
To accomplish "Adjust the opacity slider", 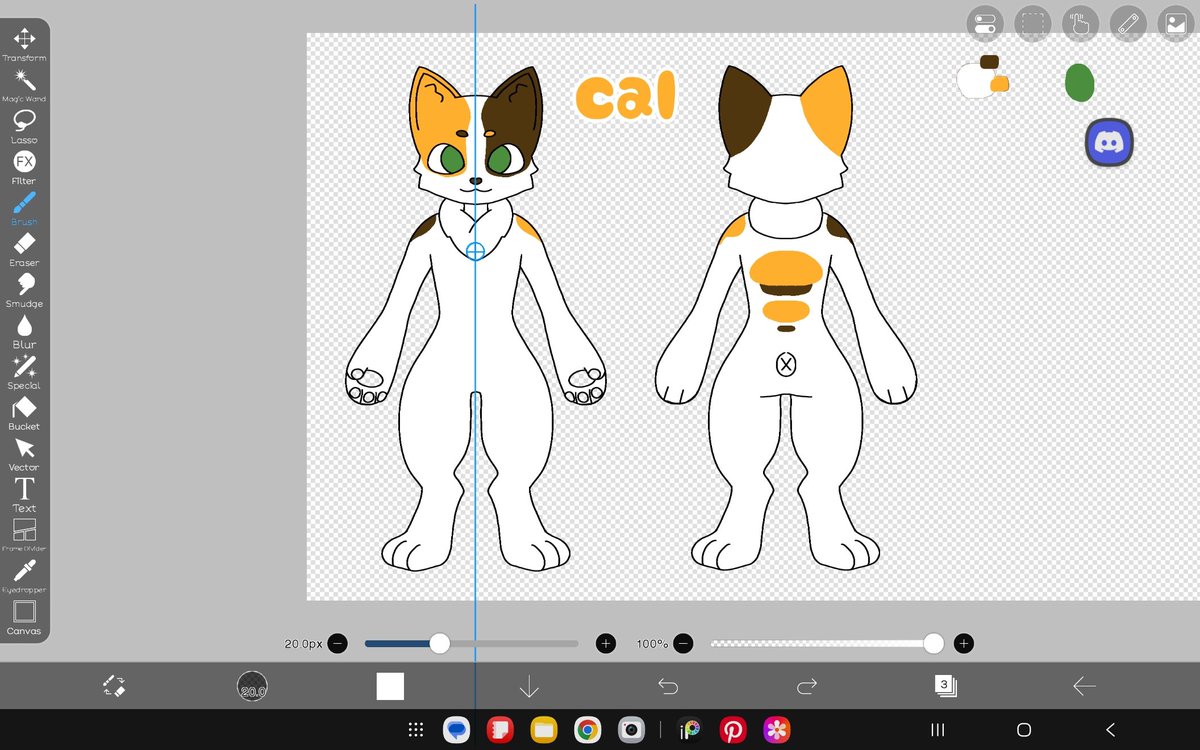I will point(827,644).
